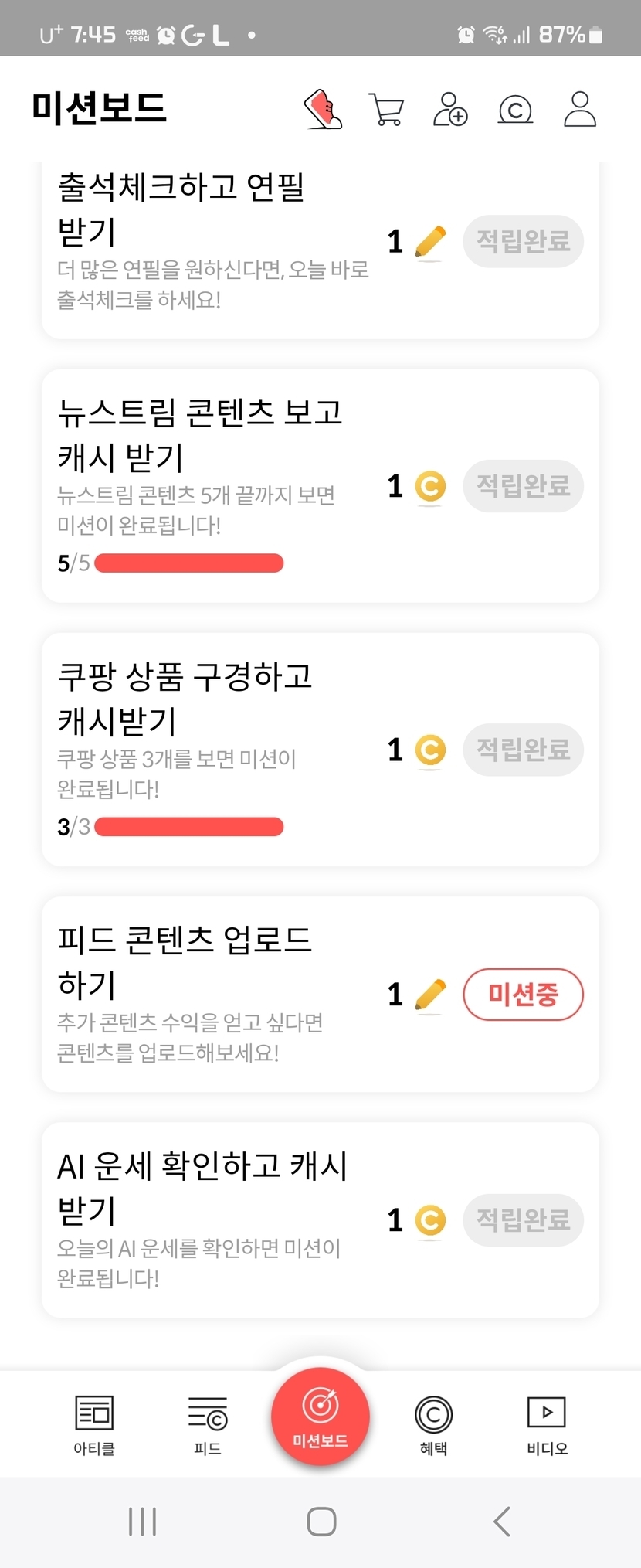The height and width of the screenshot is (1568, 641).
Task: Tap the 미션중 button for feed upload
Action: point(523,995)
